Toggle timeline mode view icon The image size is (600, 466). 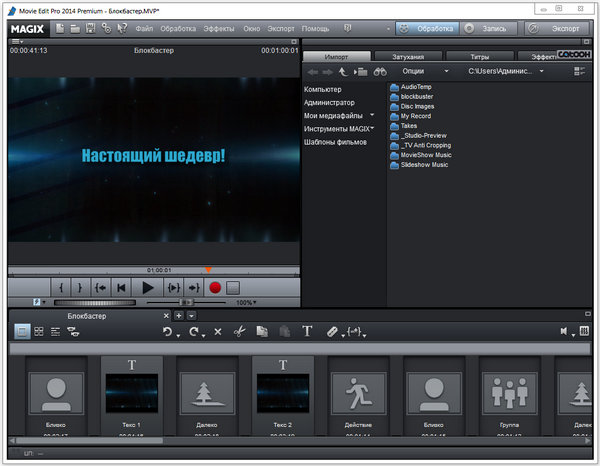point(56,331)
